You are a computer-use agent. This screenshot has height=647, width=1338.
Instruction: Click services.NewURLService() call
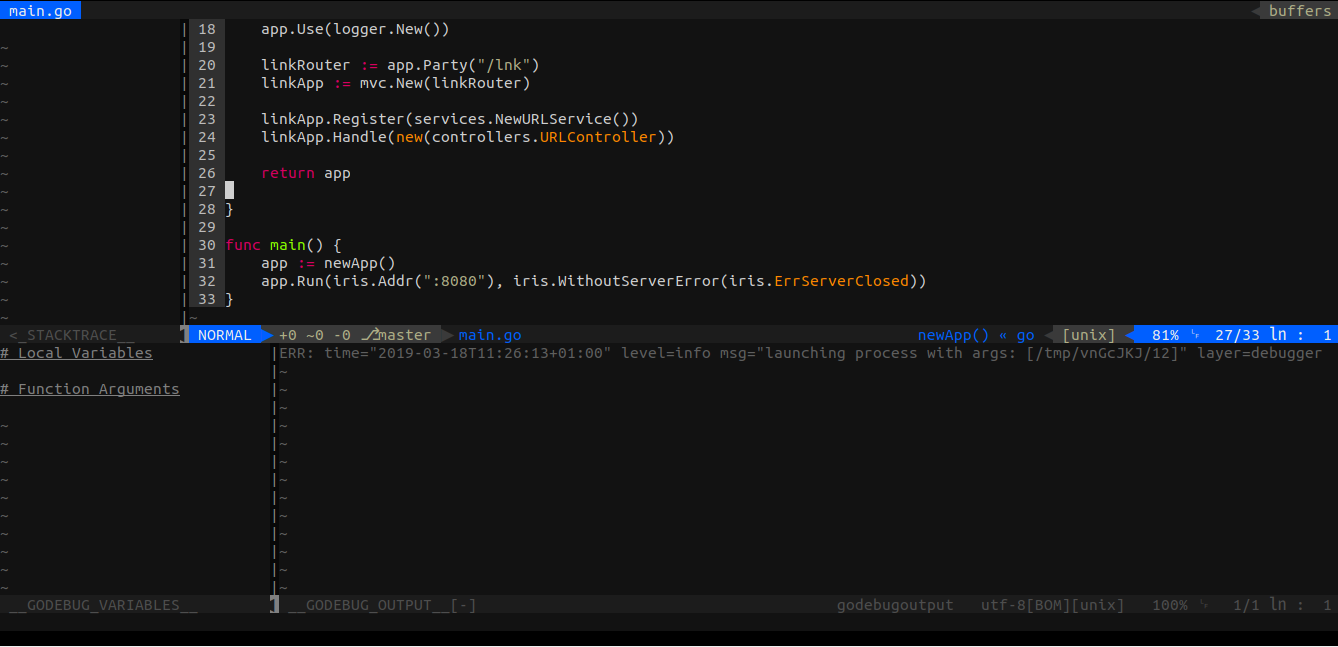coord(522,119)
